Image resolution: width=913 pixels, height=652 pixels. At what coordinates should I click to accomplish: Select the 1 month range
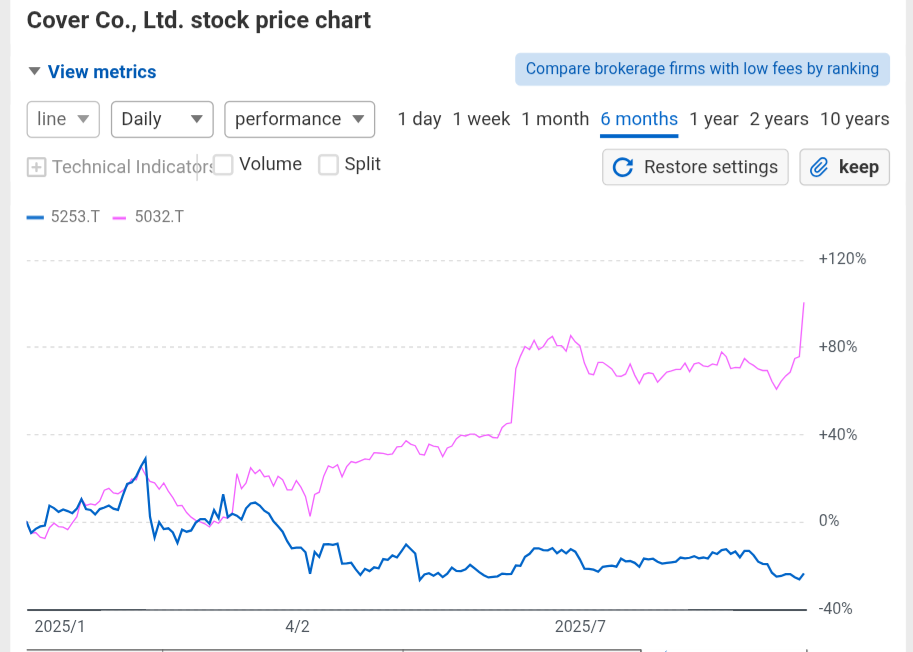[555, 119]
